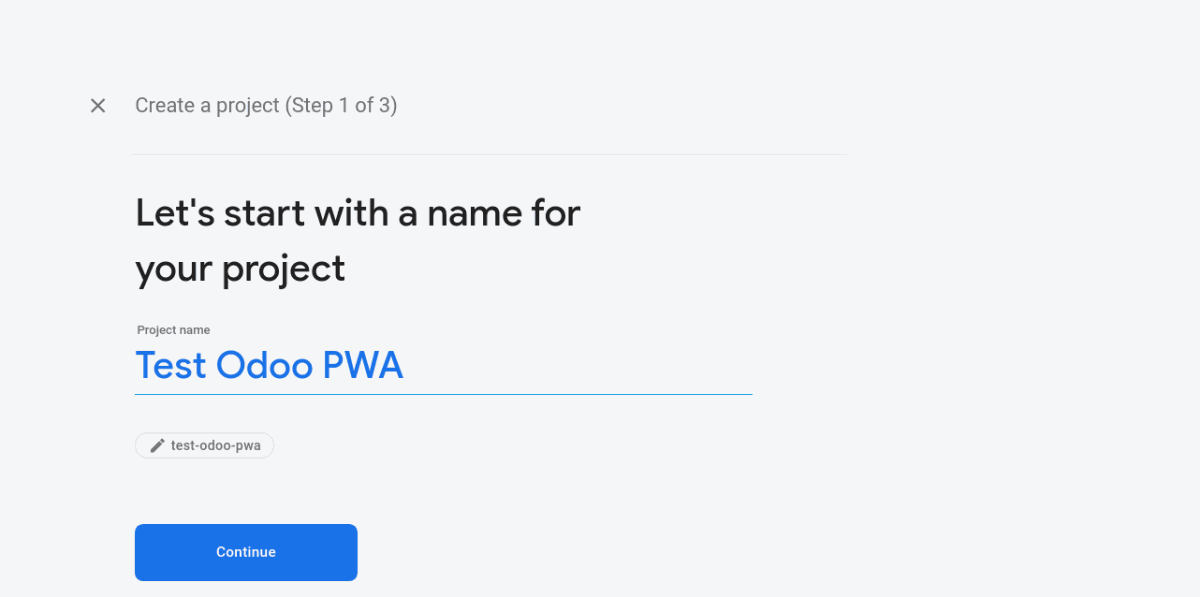Close the Create a project wizard
This screenshot has height=597, width=1200.
pyautogui.click(x=98, y=106)
